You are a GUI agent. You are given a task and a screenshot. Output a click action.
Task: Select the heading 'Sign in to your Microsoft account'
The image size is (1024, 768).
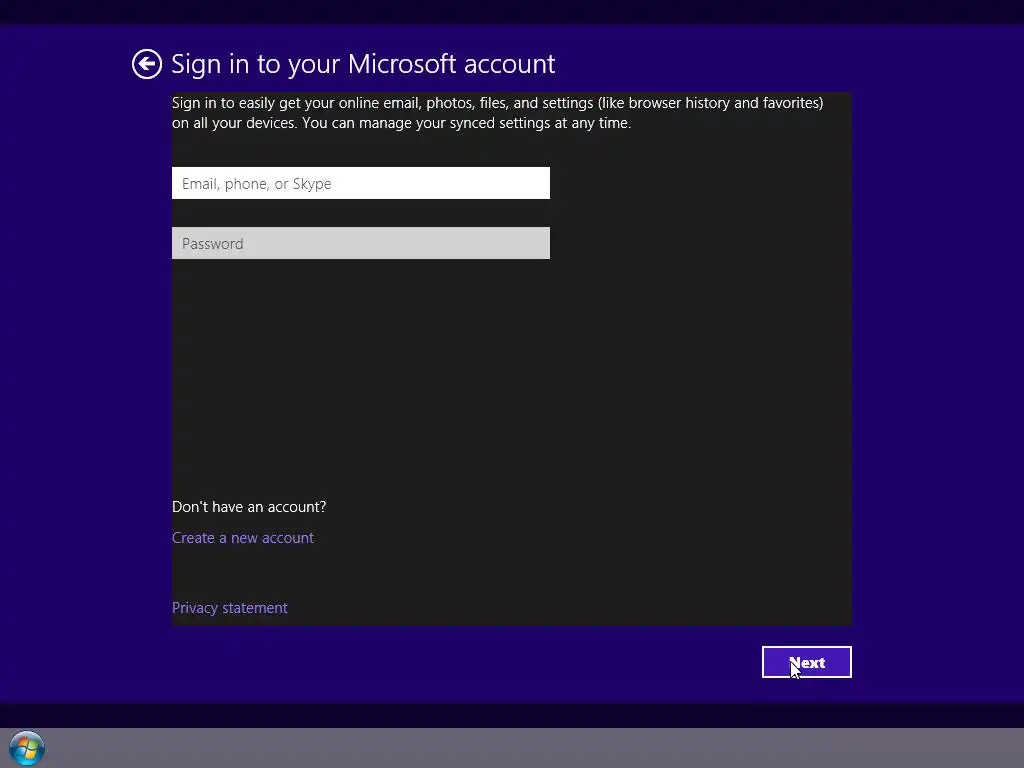(x=363, y=64)
